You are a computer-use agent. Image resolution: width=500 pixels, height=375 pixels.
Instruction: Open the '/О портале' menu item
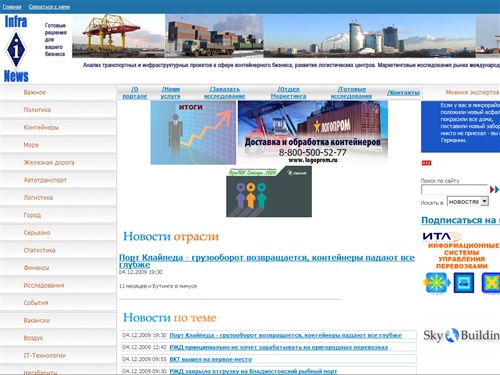pyautogui.click(x=135, y=93)
